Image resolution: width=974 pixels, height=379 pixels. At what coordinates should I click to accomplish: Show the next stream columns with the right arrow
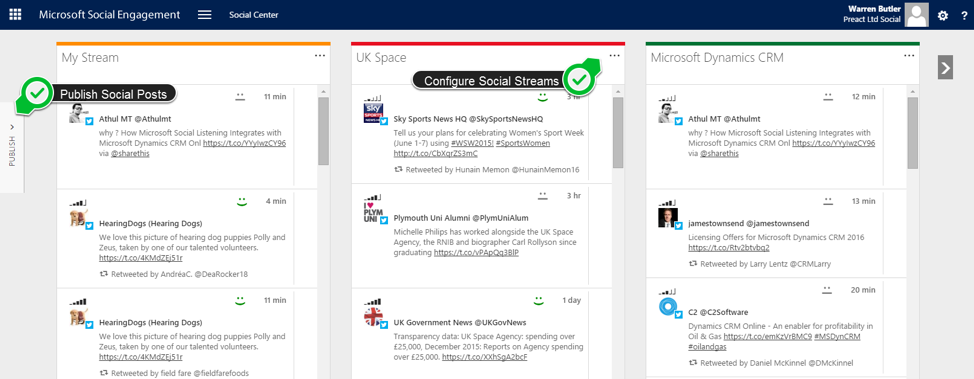coord(945,67)
